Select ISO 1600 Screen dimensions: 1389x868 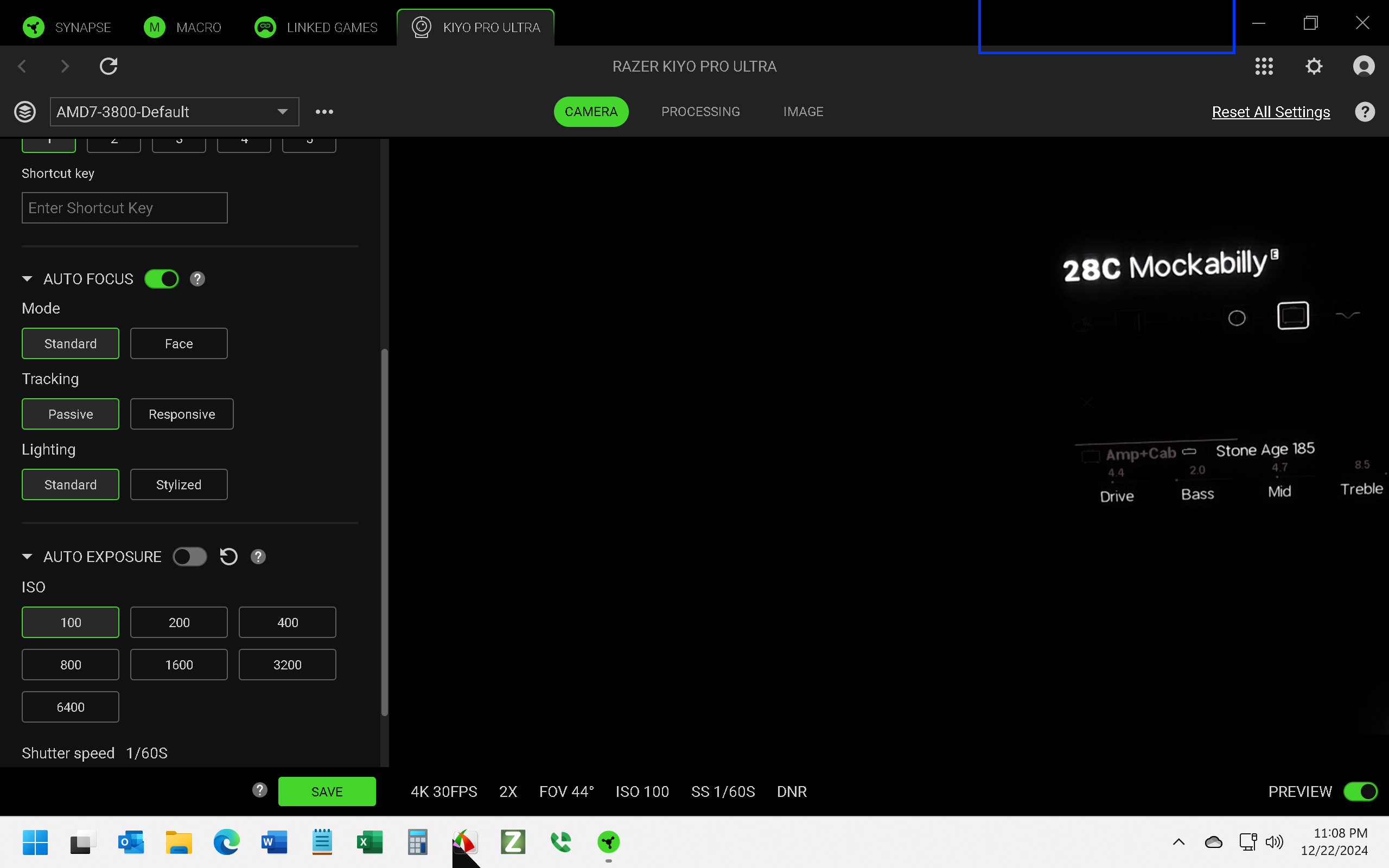pyautogui.click(x=179, y=665)
